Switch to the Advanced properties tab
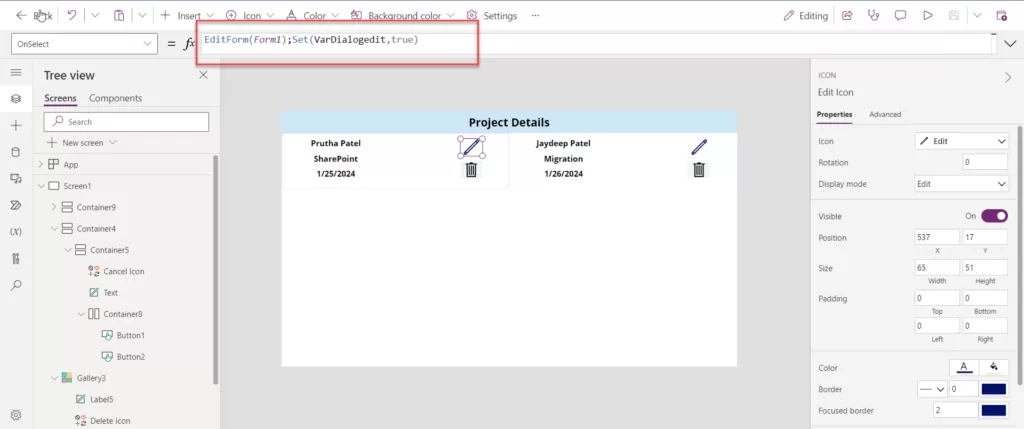This screenshot has height=429, width=1024. coord(885,115)
